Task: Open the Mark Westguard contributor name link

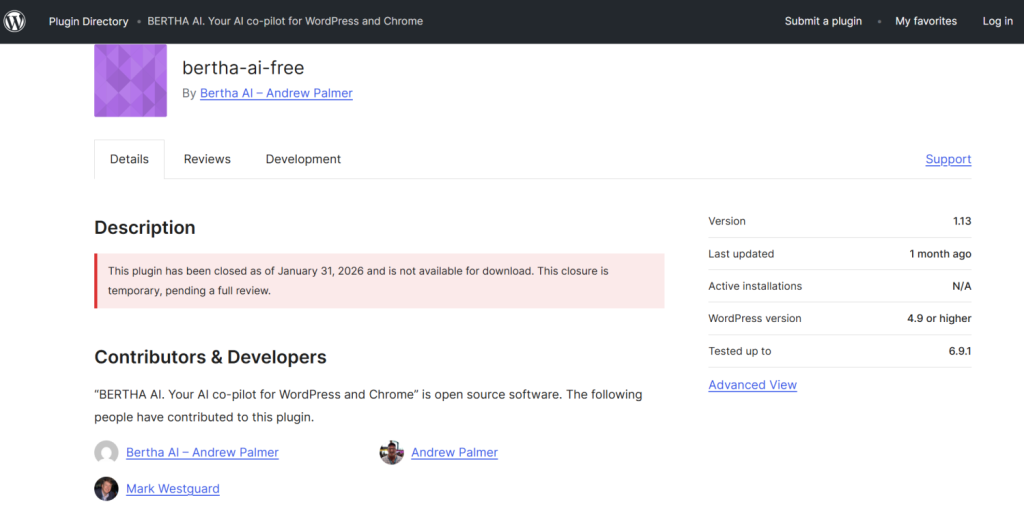Action: (172, 489)
